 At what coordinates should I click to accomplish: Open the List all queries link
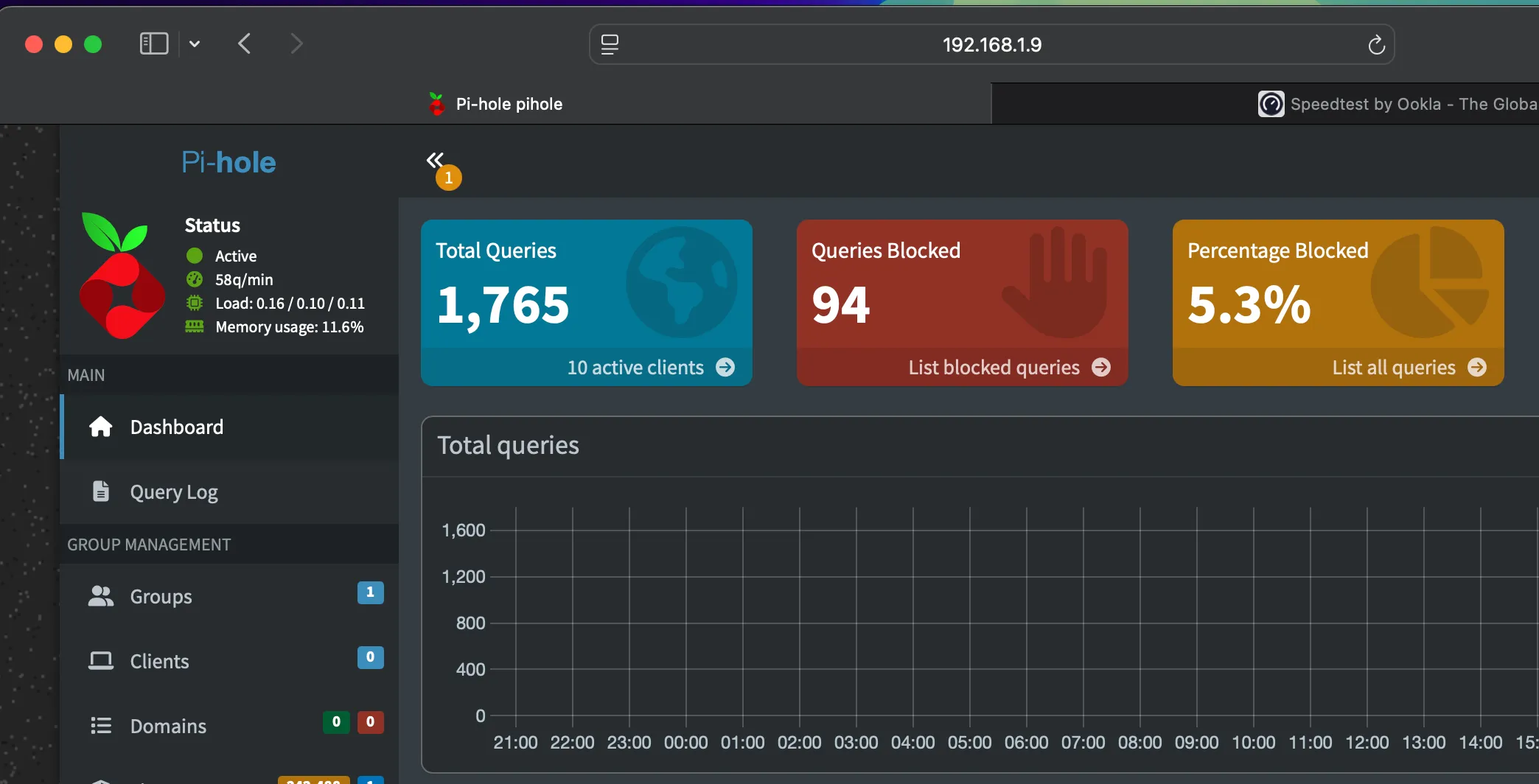click(1393, 367)
